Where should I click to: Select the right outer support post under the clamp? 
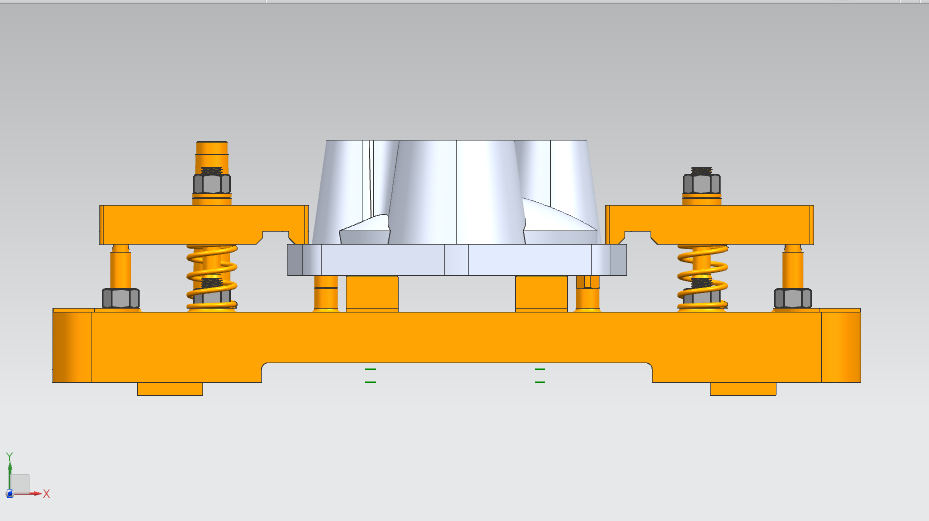point(793,267)
